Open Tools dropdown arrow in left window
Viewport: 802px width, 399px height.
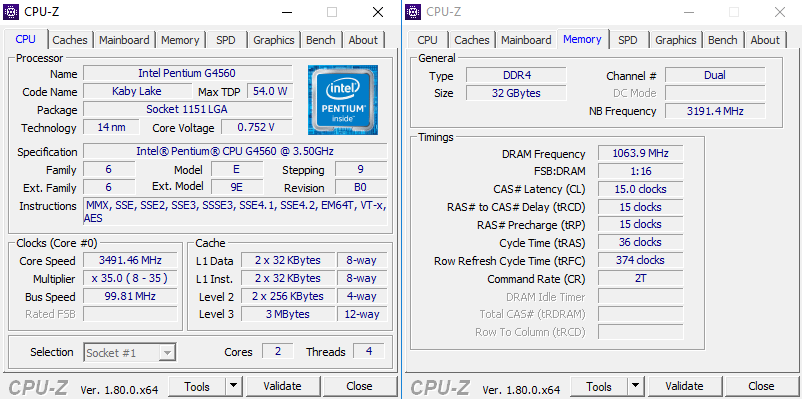pyautogui.click(x=233, y=386)
